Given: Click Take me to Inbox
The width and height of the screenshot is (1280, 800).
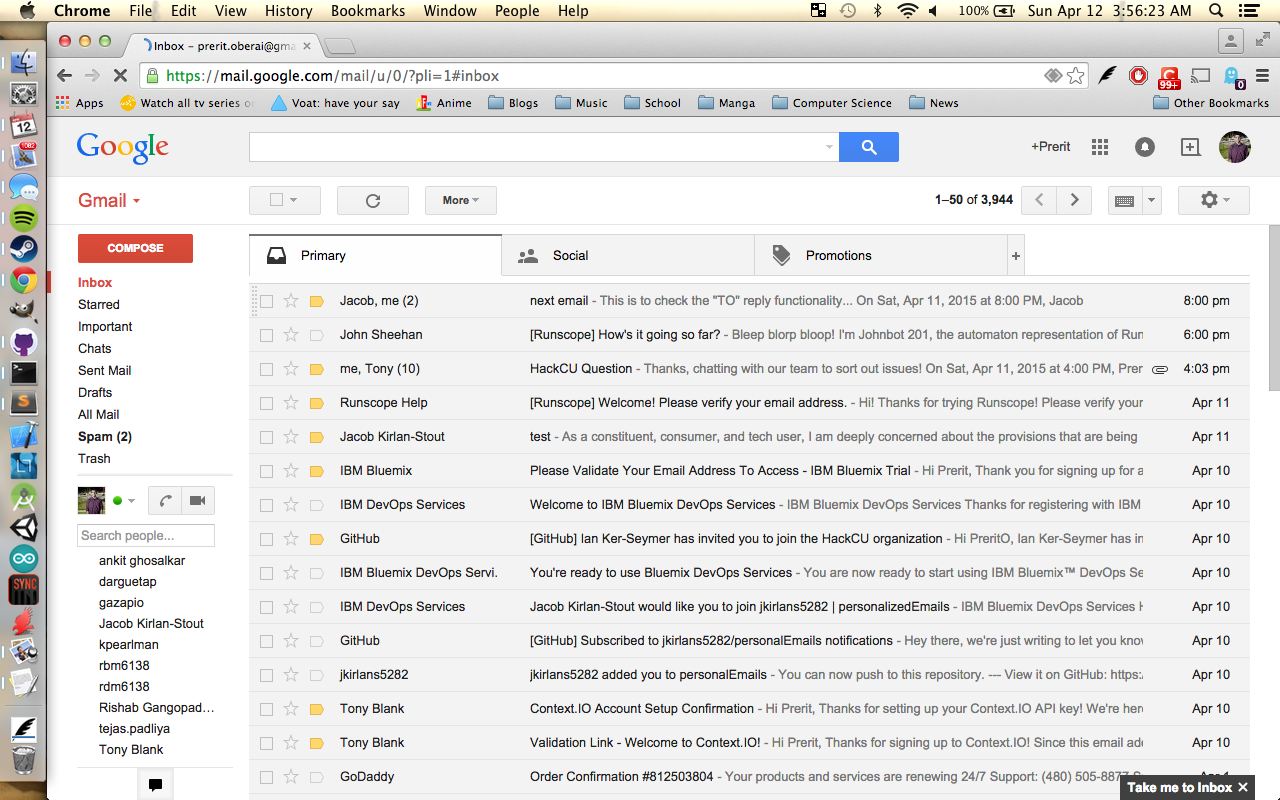Looking at the screenshot, I should (x=1180, y=787).
